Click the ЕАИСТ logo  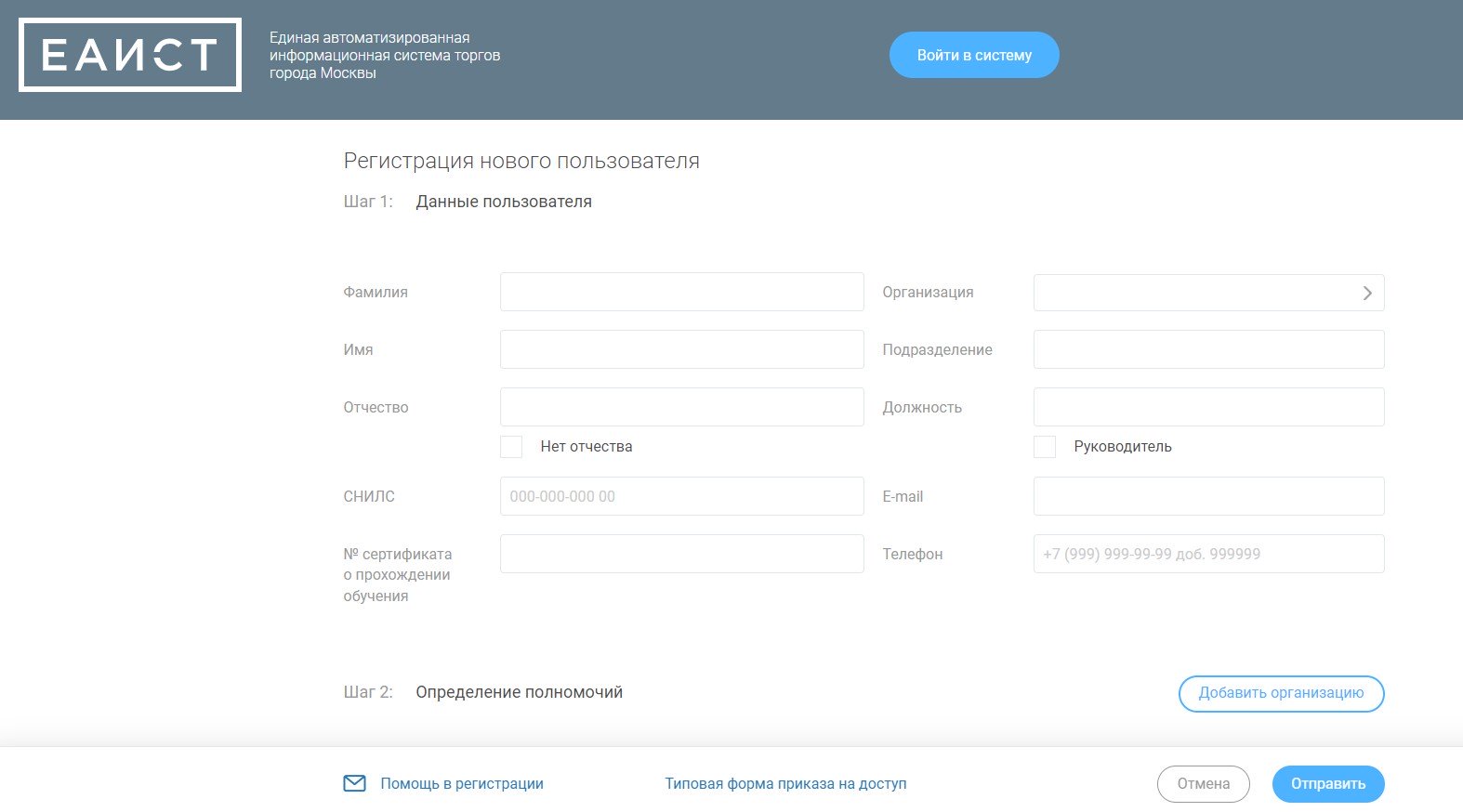tap(130, 55)
